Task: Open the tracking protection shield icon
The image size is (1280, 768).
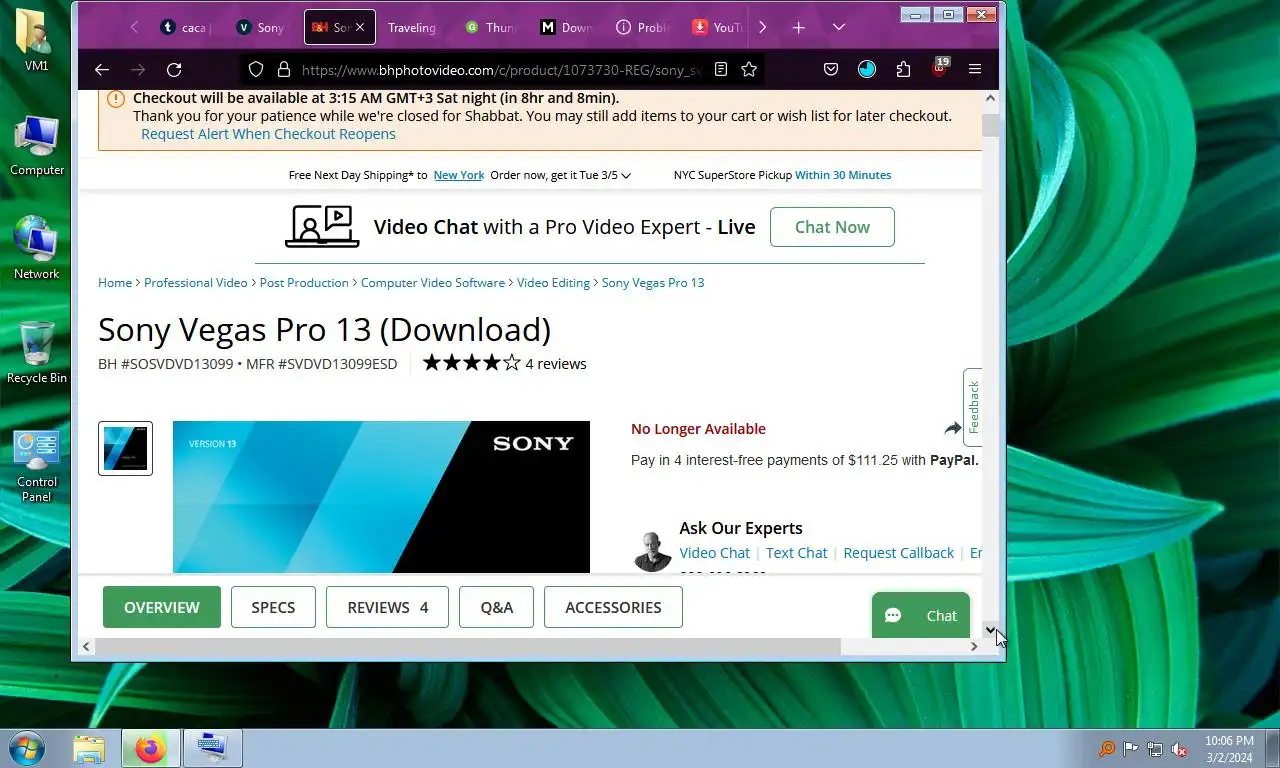Action: click(x=256, y=69)
